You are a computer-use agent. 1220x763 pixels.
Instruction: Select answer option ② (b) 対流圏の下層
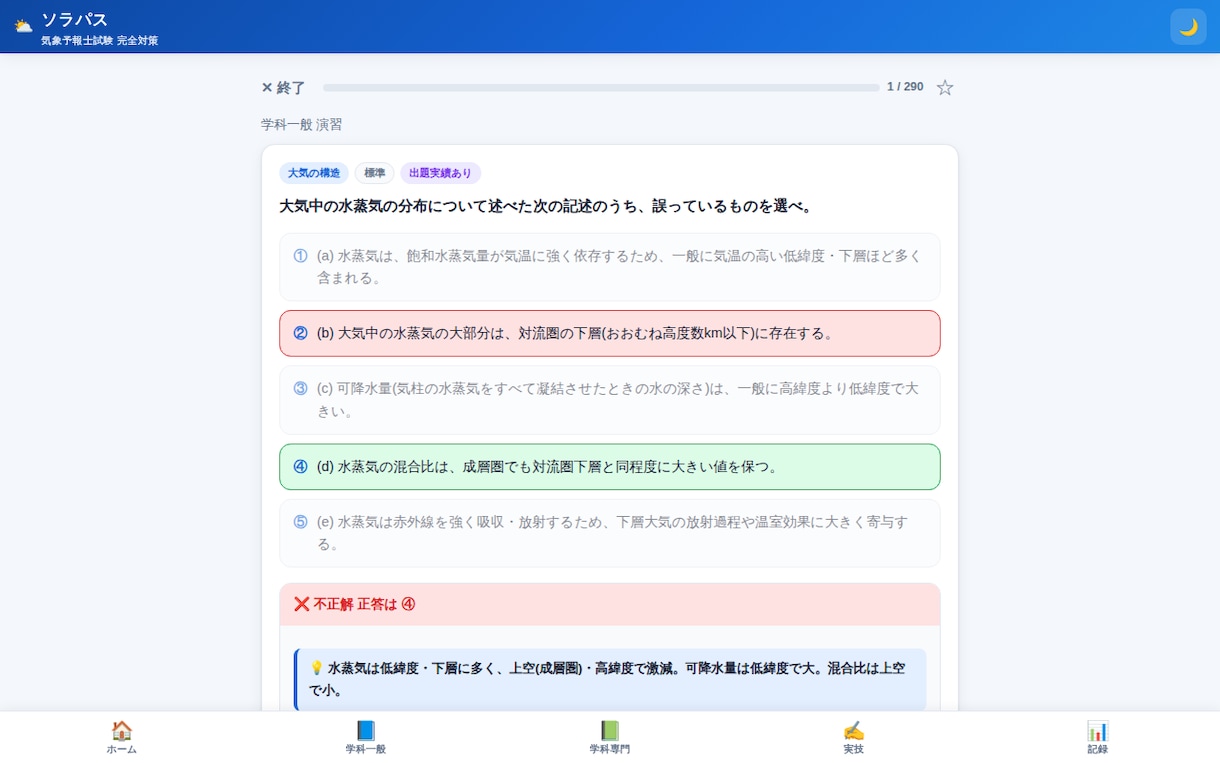610,333
